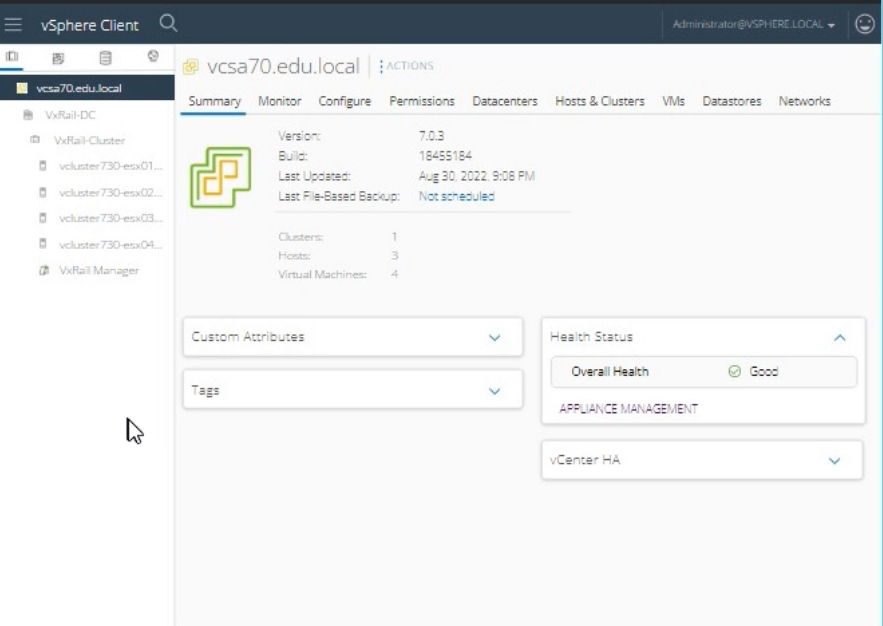
Task: Switch to VMs and Templates inventory view
Action: point(57,59)
